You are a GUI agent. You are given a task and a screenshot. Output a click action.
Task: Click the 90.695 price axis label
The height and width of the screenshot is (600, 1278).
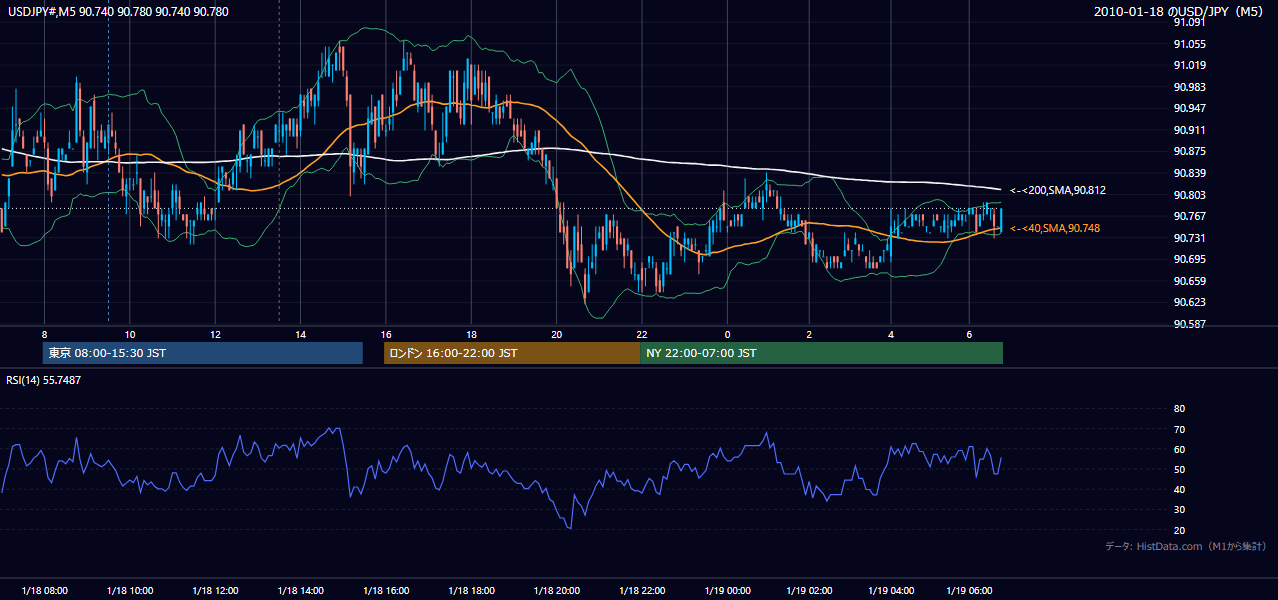(1189, 259)
